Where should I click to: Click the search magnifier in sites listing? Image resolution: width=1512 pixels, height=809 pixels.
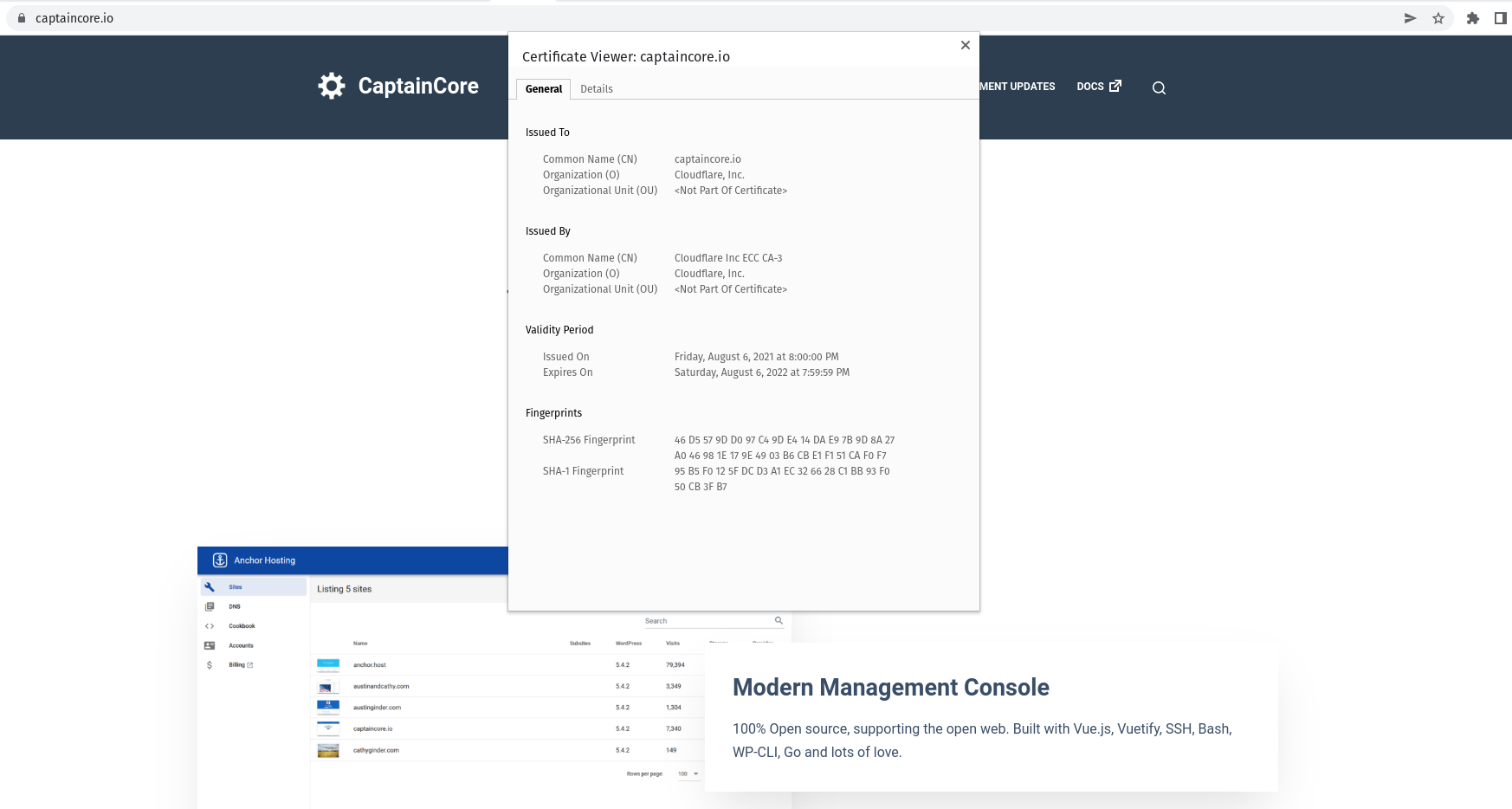(x=779, y=620)
